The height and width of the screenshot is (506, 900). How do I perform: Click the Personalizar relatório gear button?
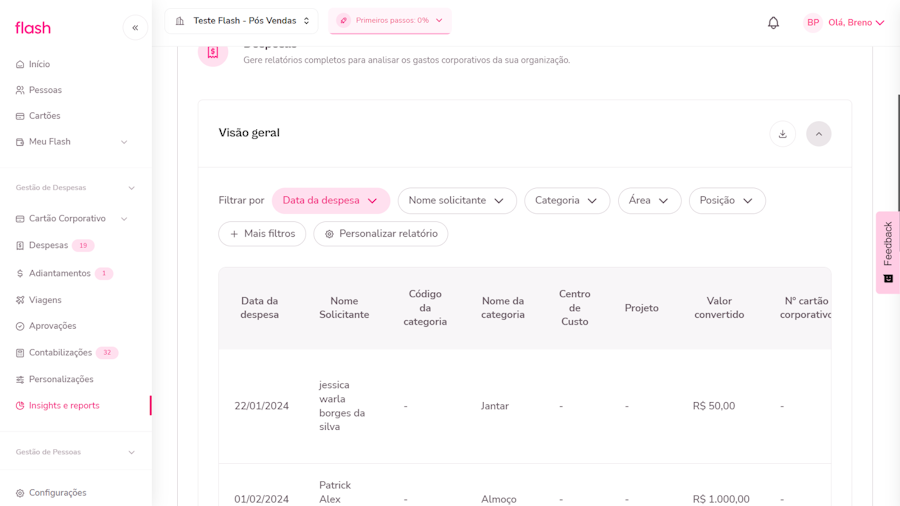(x=381, y=234)
